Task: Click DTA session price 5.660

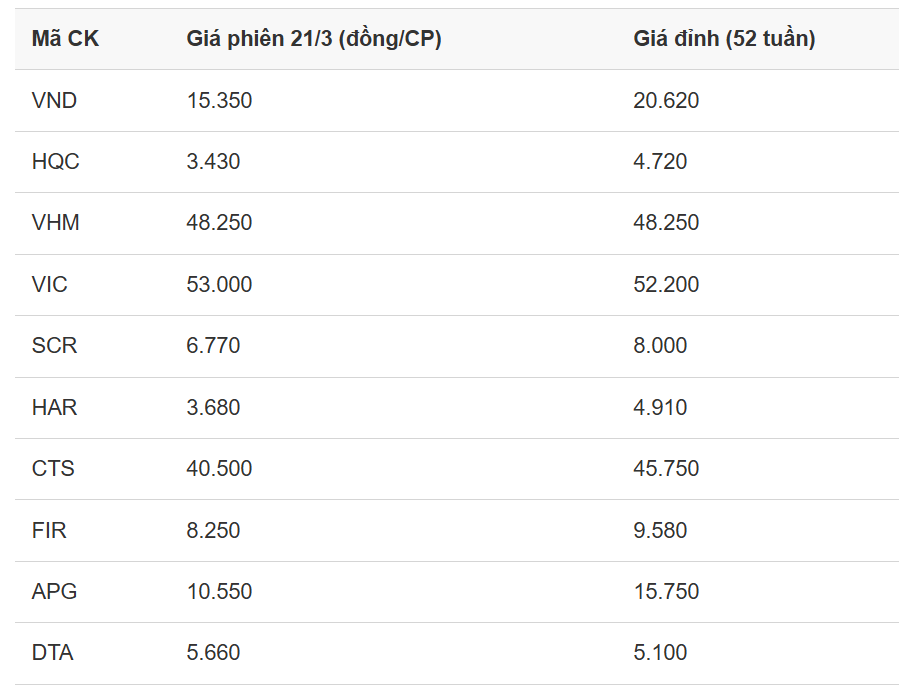Action: pyautogui.click(x=213, y=653)
